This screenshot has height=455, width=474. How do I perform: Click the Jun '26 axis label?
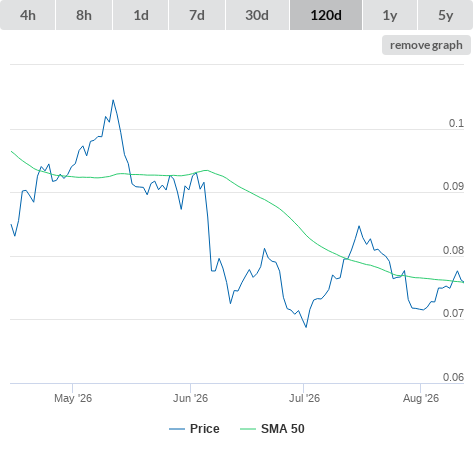pos(190,398)
